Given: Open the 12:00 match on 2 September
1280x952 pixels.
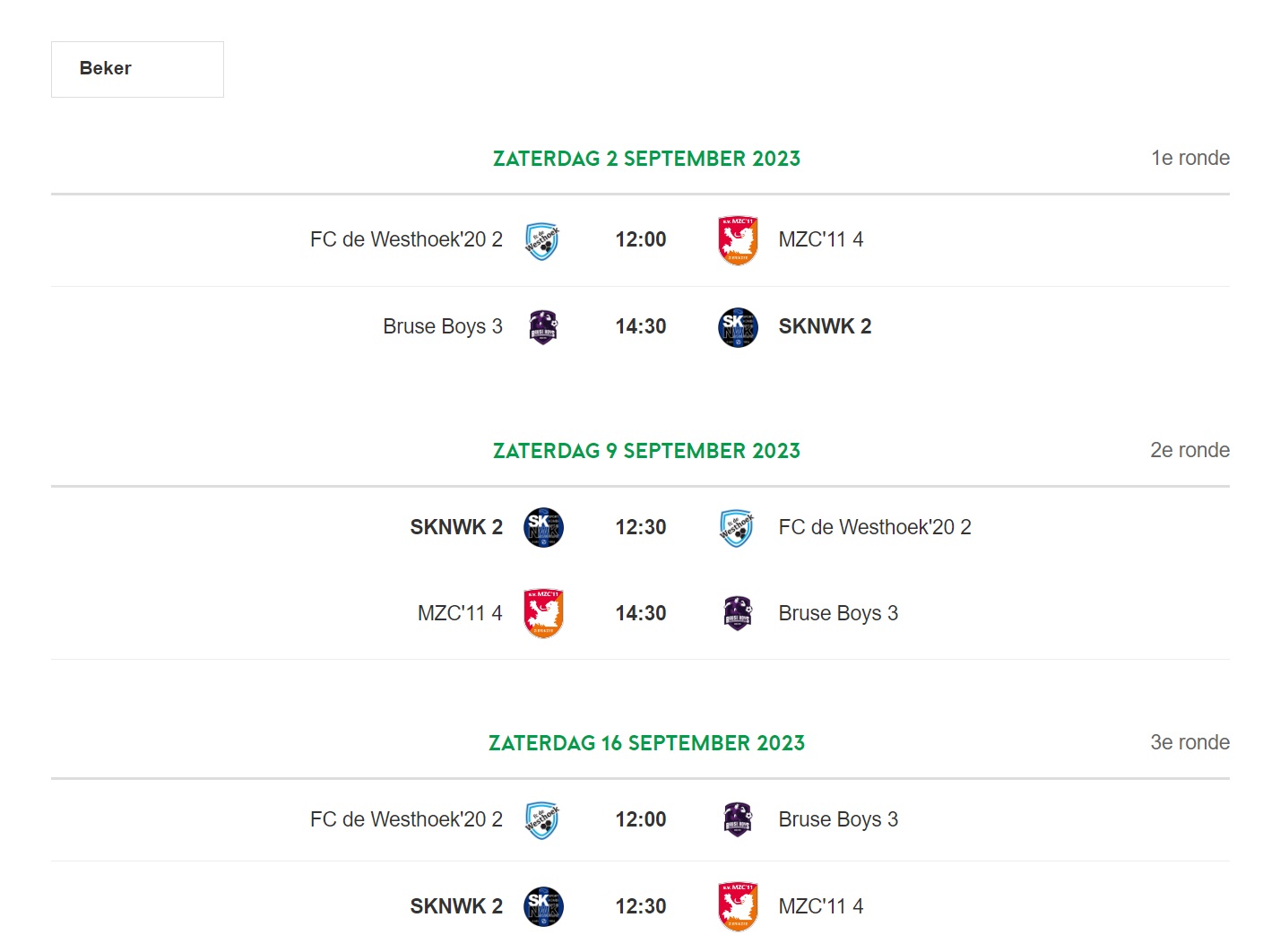Looking at the screenshot, I should [640, 240].
